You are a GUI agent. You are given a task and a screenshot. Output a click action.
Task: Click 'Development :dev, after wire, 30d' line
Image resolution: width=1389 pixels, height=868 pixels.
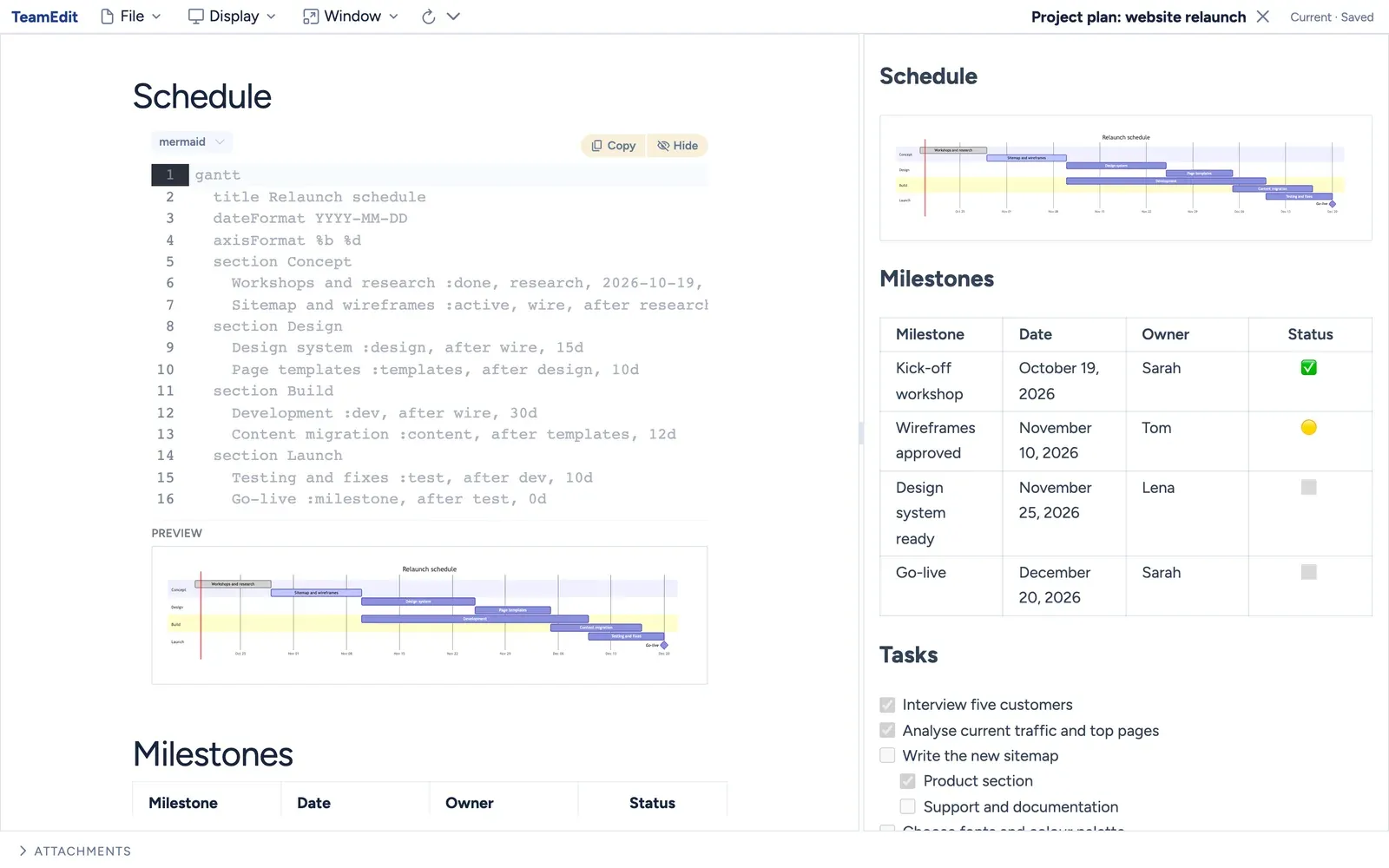(385, 413)
